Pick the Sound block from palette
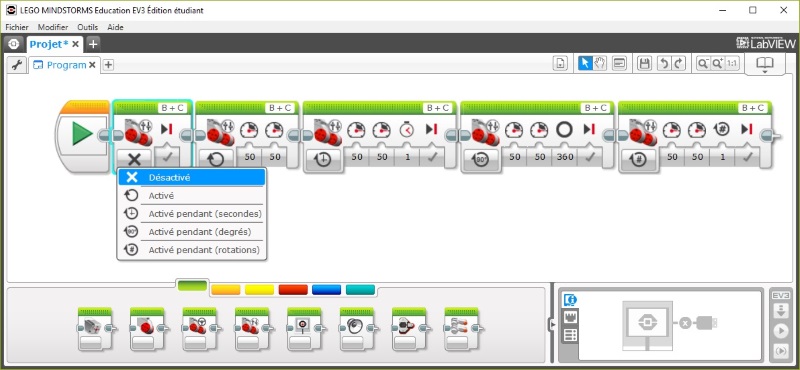 (x=358, y=329)
